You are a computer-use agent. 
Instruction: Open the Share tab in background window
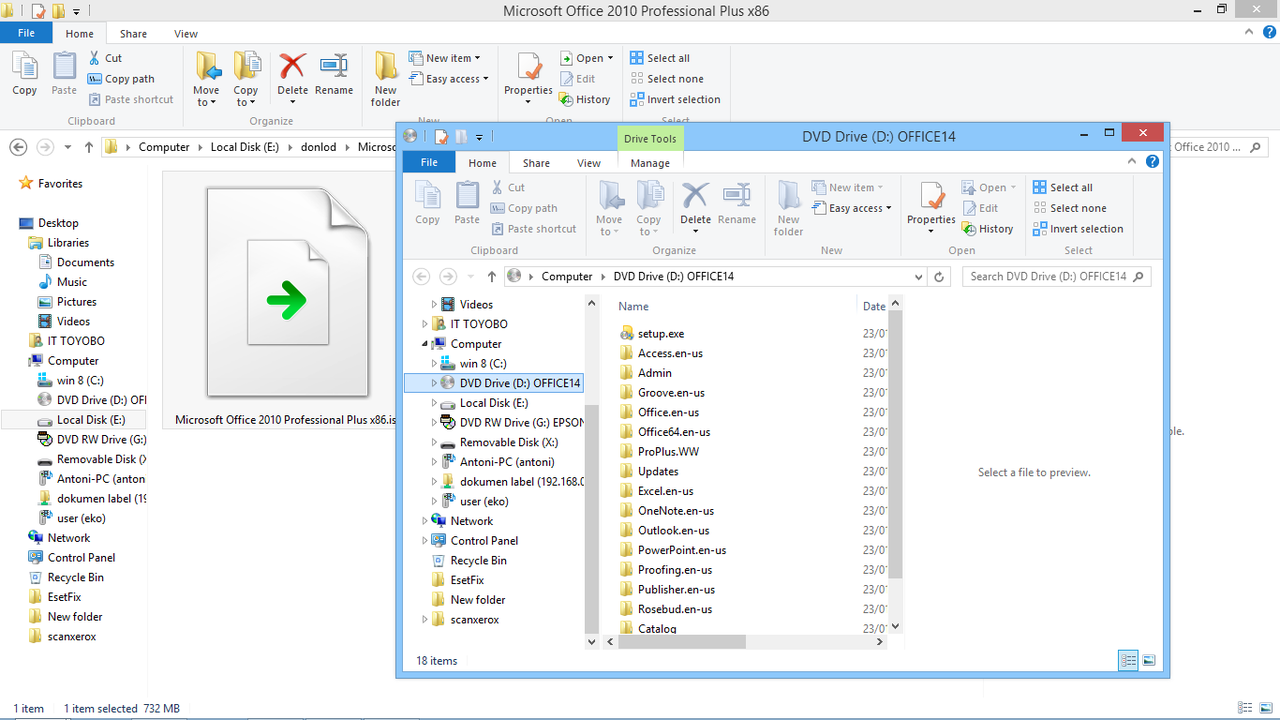coord(133,33)
